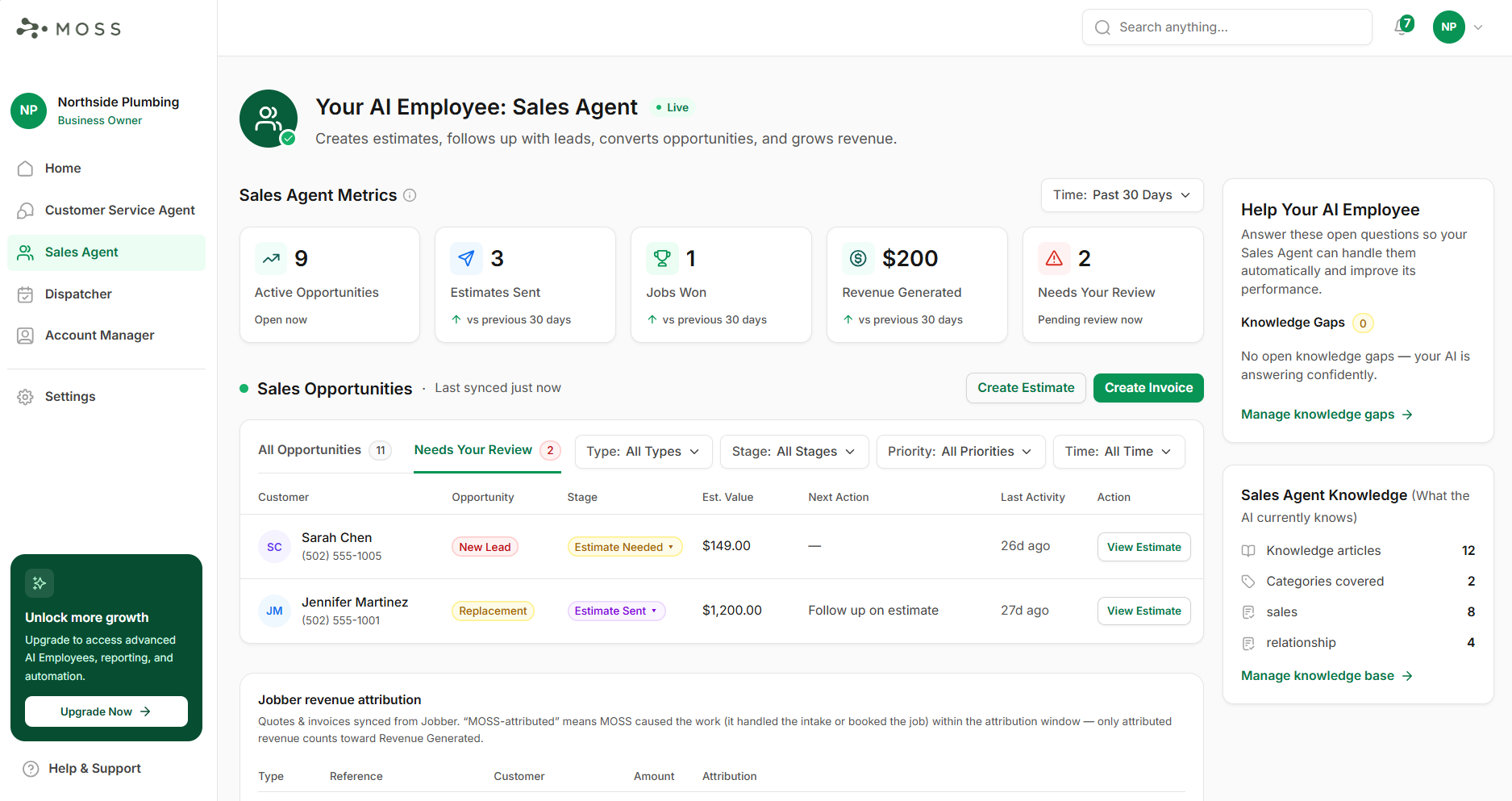Click the Sales Agent avatar icon
1512x801 pixels.
pyautogui.click(x=269, y=119)
